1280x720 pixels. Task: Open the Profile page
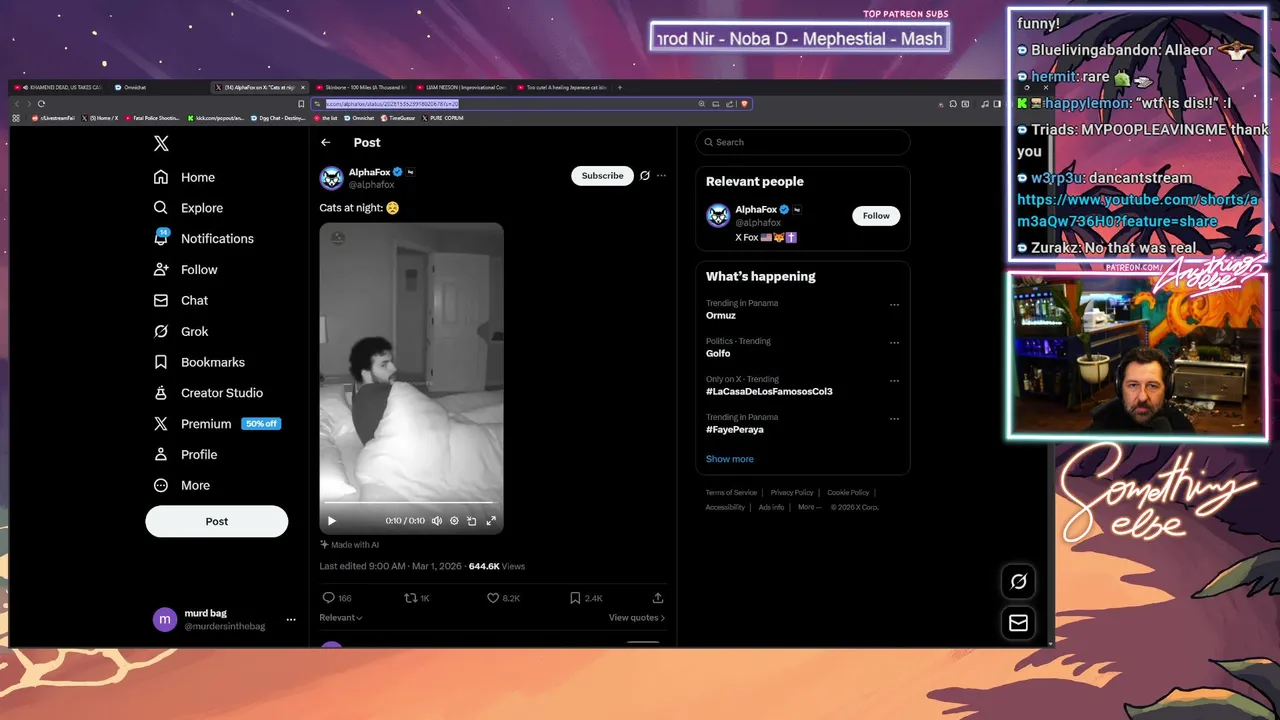185,454
